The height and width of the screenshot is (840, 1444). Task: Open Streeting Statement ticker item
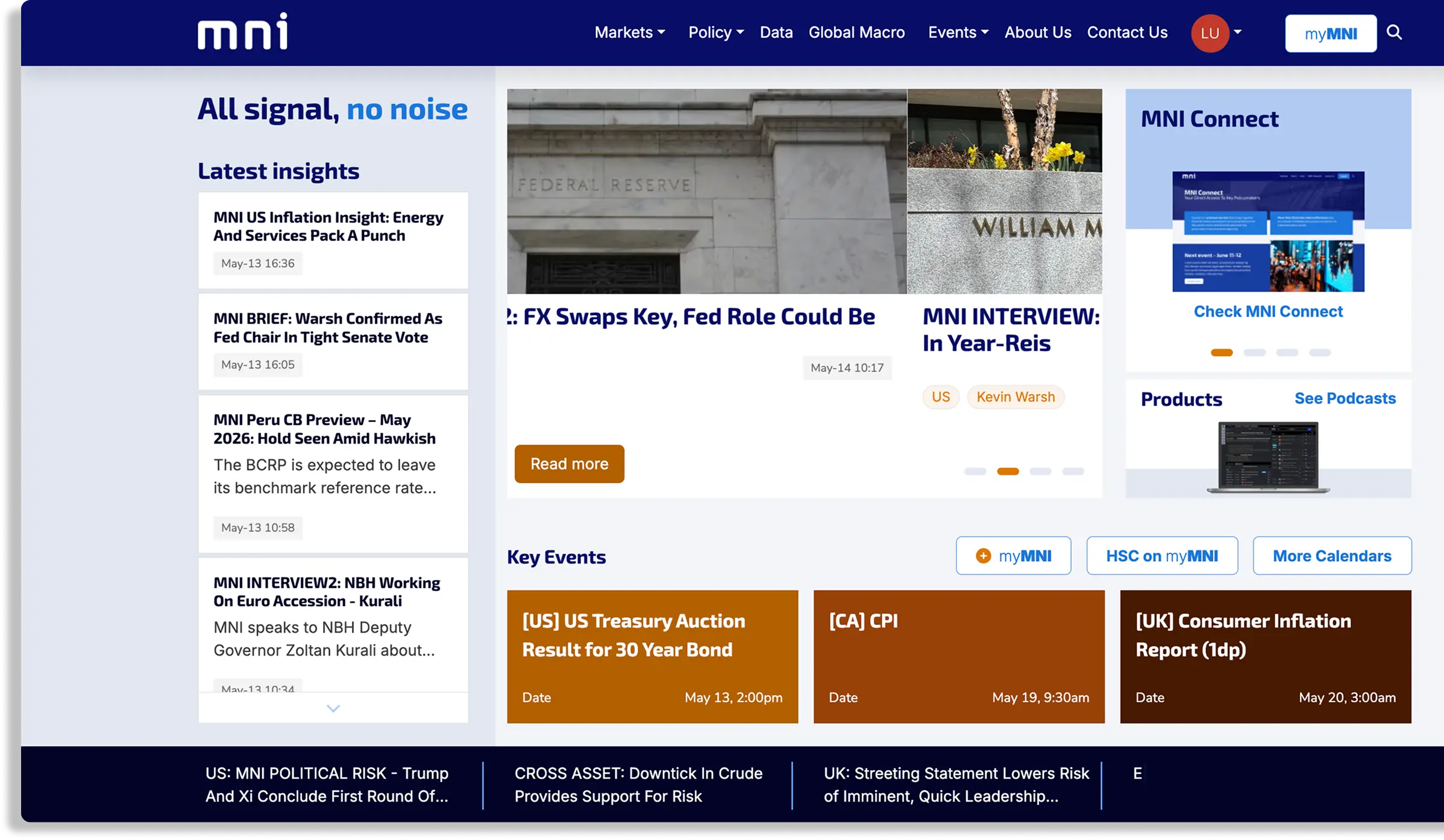pyautogui.click(x=956, y=785)
